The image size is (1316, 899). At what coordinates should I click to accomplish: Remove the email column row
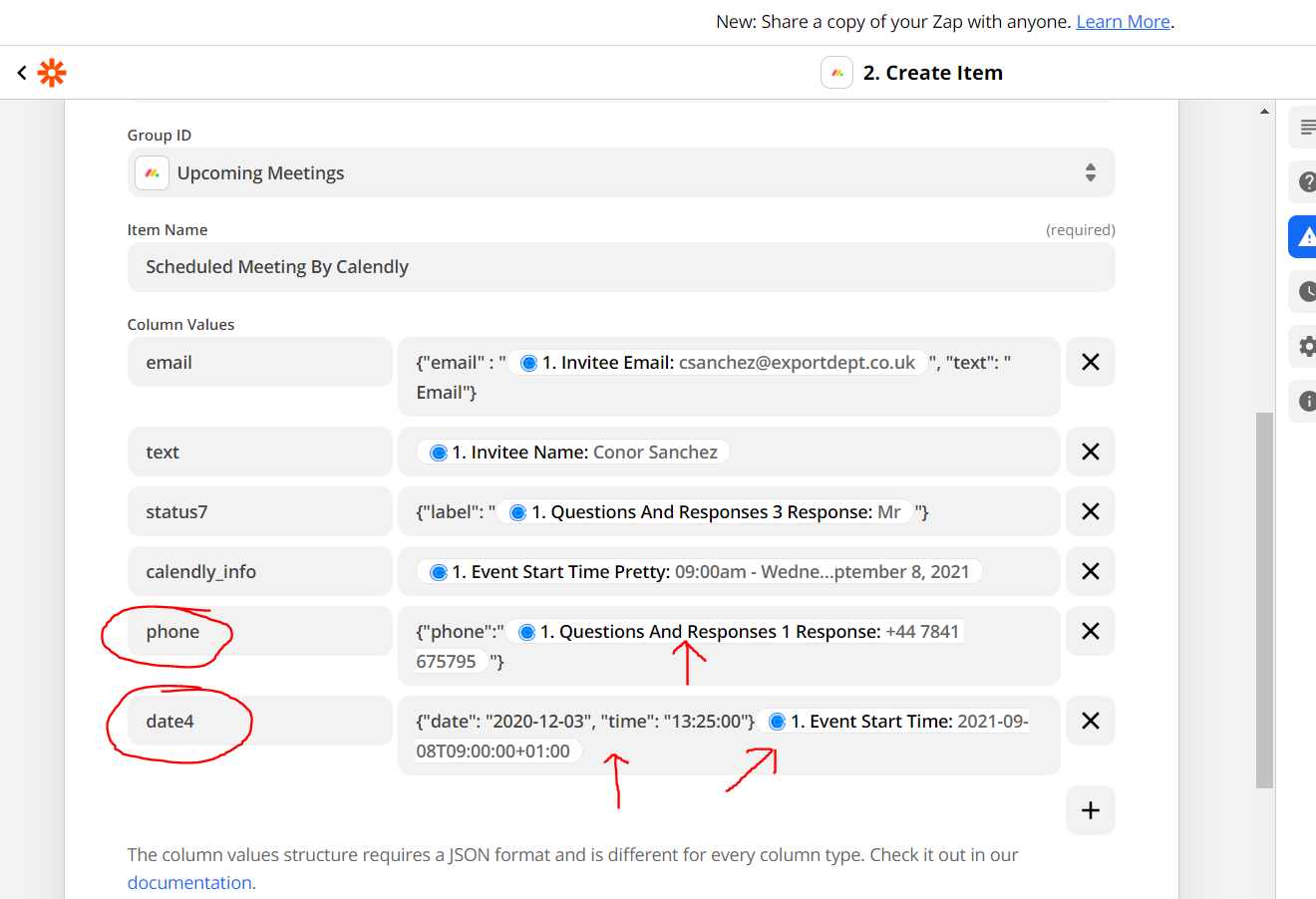coord(1091,362)
